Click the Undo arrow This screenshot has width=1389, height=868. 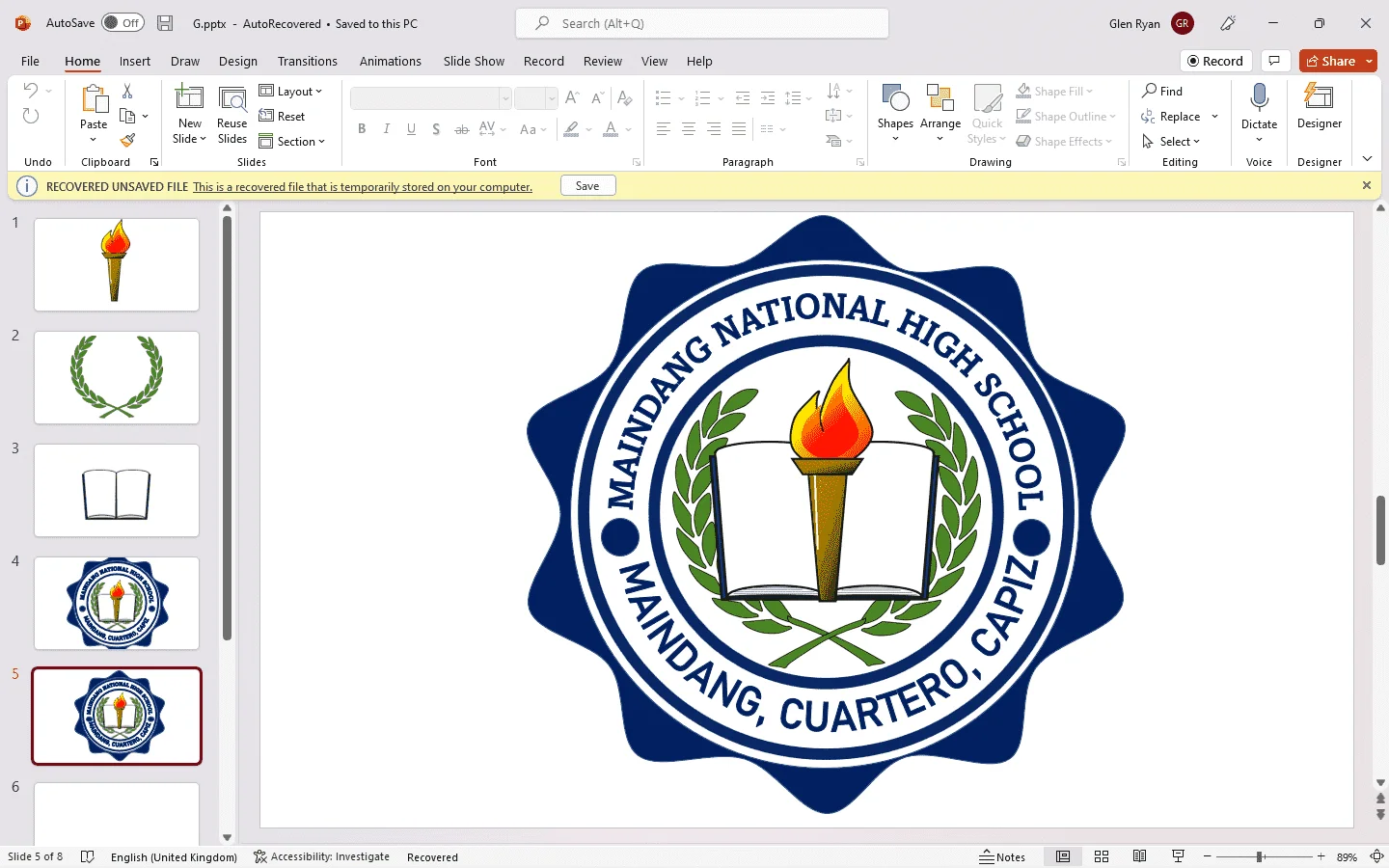click(30, 91)
